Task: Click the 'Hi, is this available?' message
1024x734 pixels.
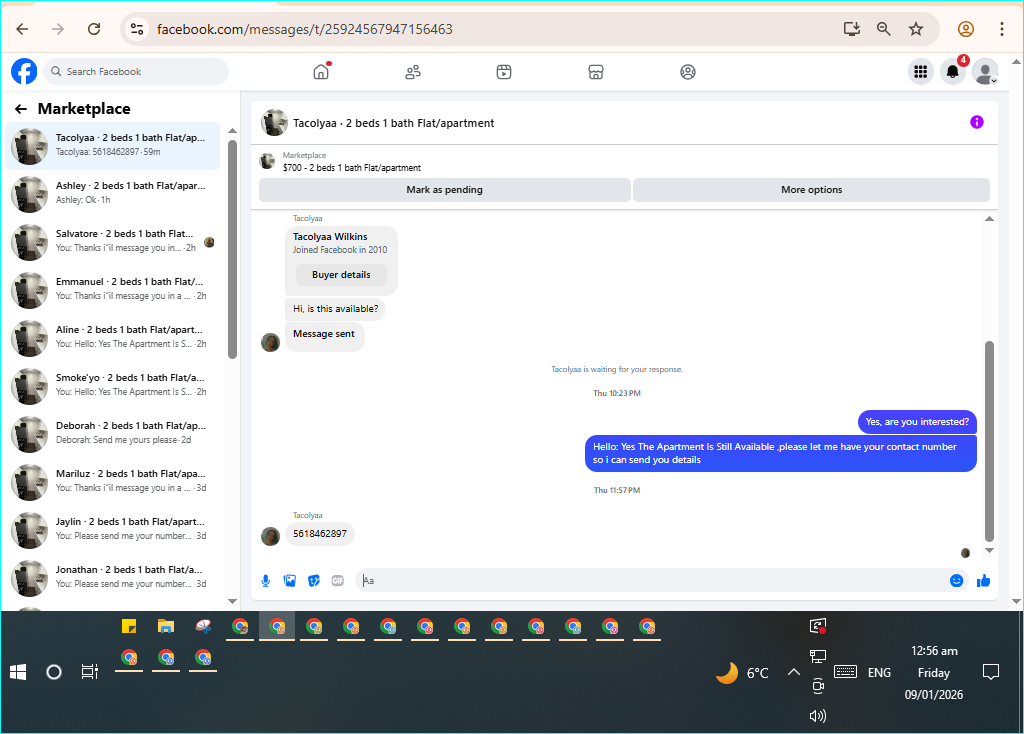Action: 336,309
